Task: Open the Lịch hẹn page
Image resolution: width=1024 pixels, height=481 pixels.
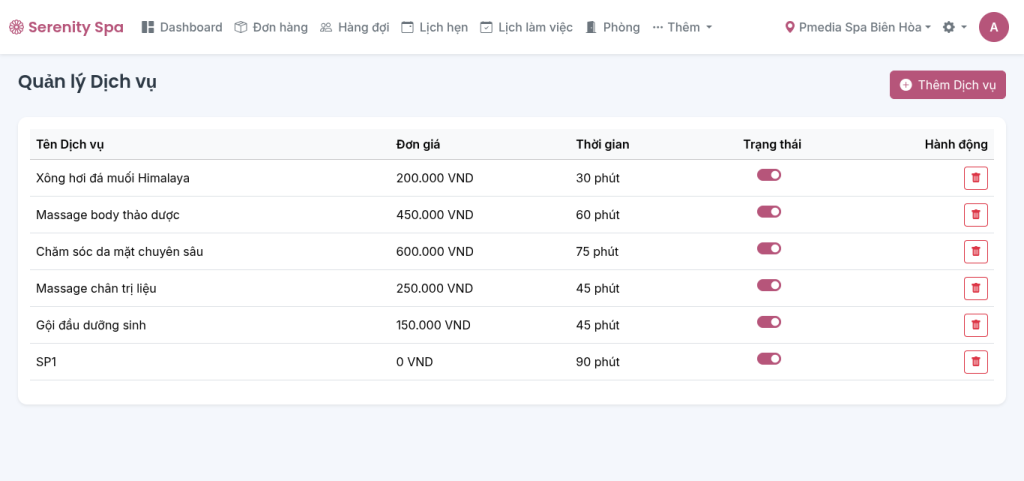Action: click(434, 27)
